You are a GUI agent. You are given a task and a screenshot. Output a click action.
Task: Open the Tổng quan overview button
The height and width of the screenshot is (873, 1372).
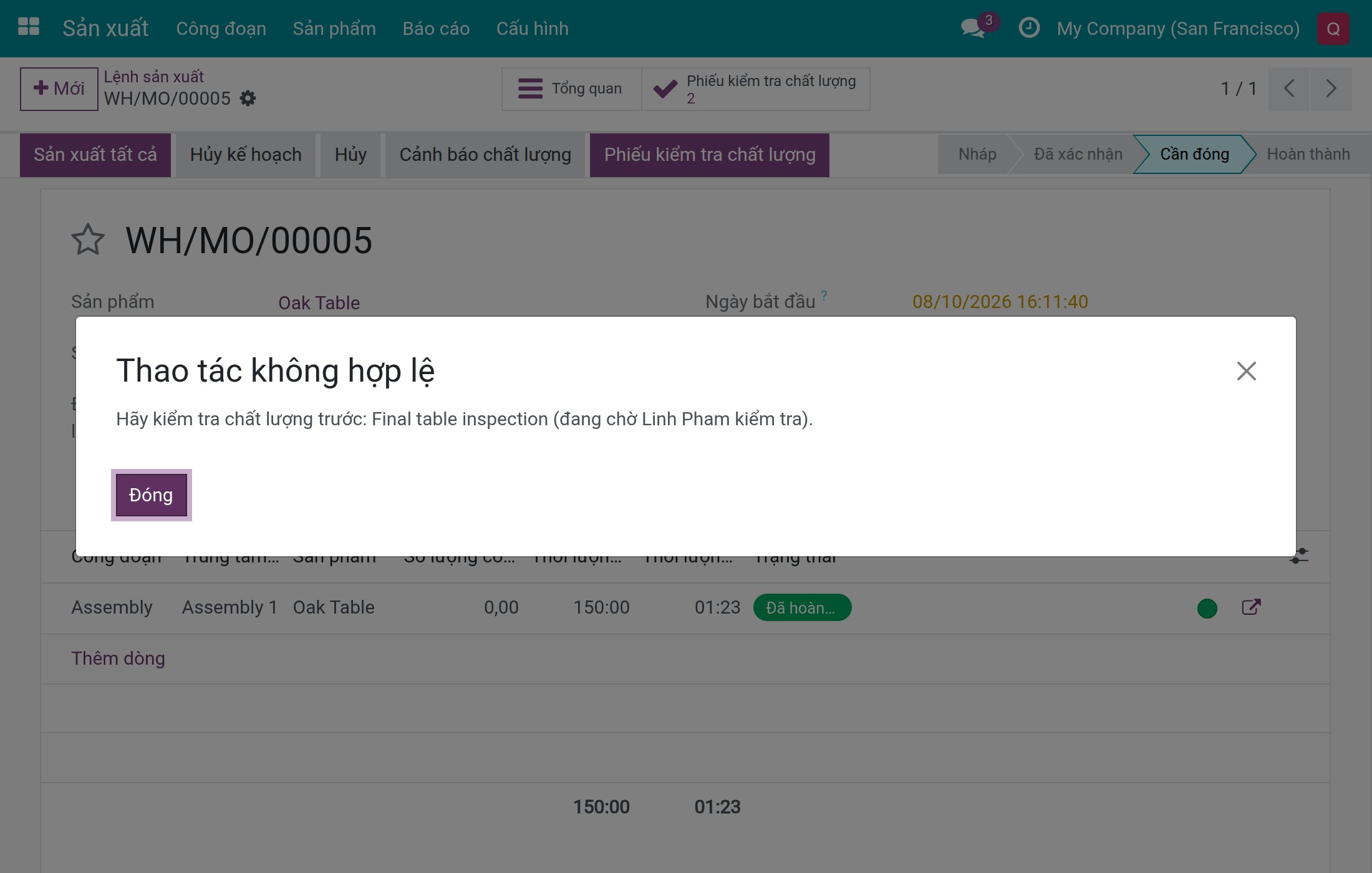571,89
